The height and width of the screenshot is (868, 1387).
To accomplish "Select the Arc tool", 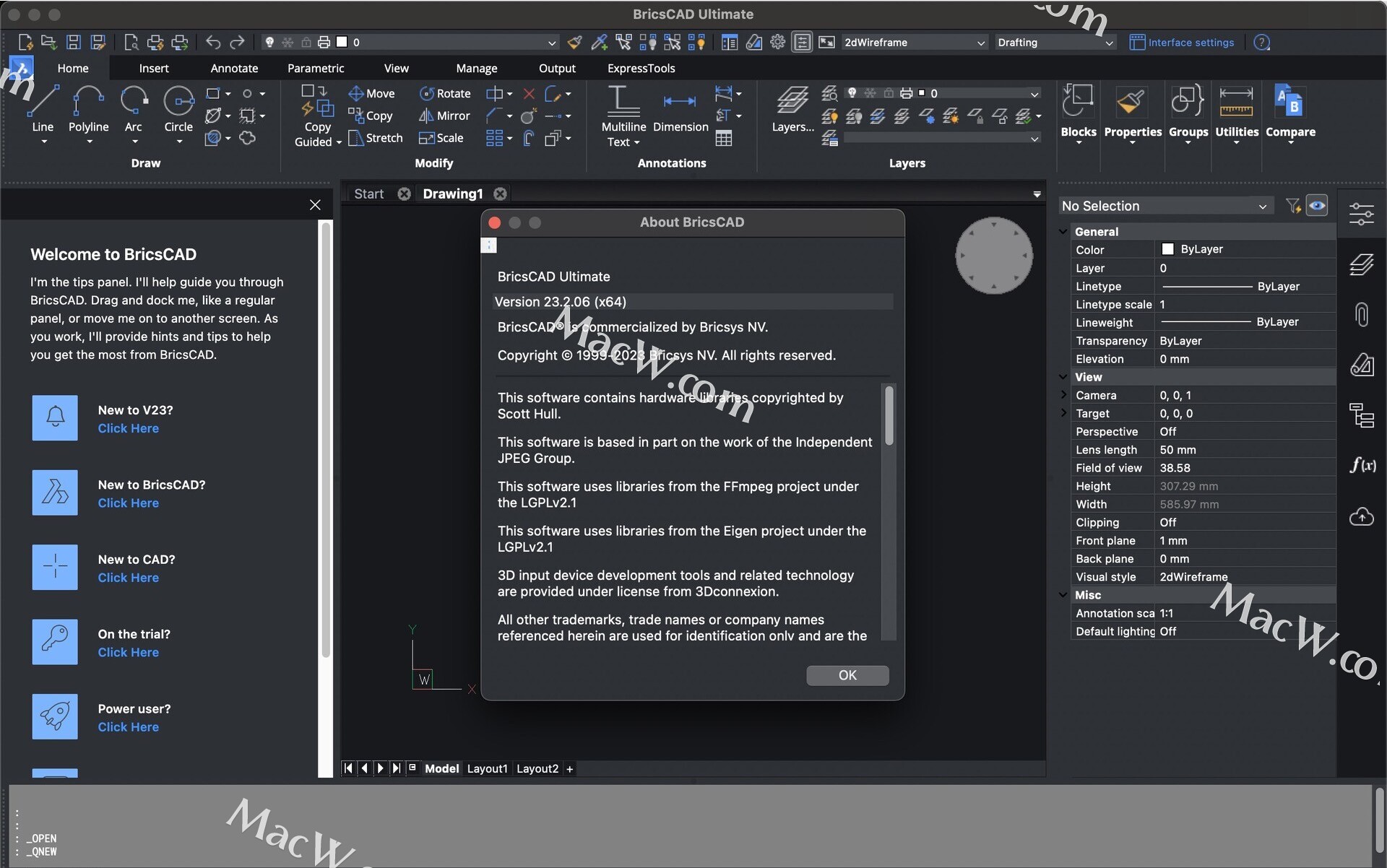I will [x=134, y=108].
